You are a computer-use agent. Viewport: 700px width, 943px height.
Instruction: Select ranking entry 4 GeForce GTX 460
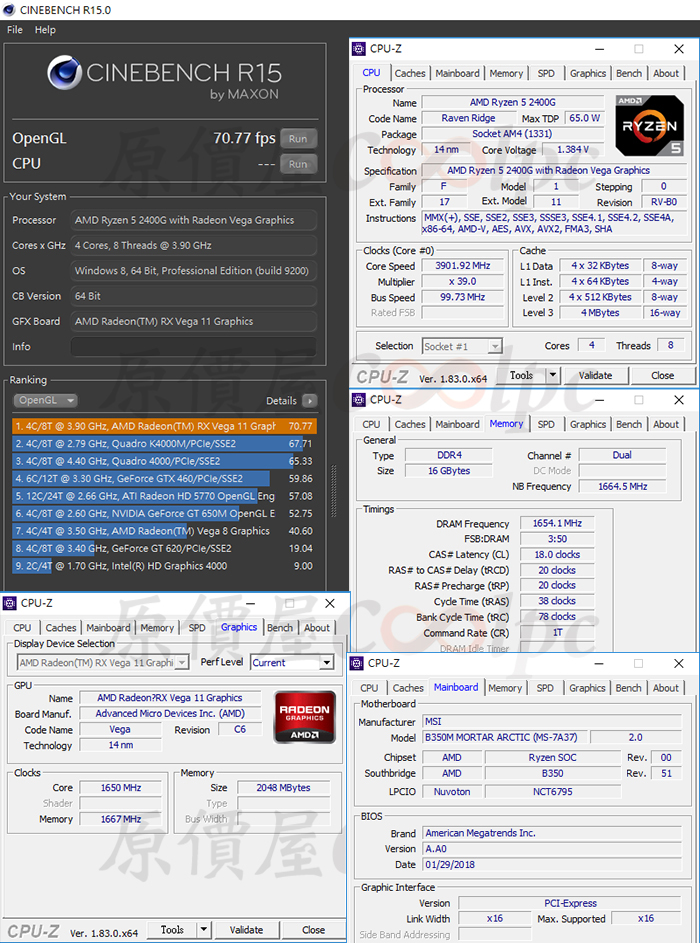pos(164,478)
